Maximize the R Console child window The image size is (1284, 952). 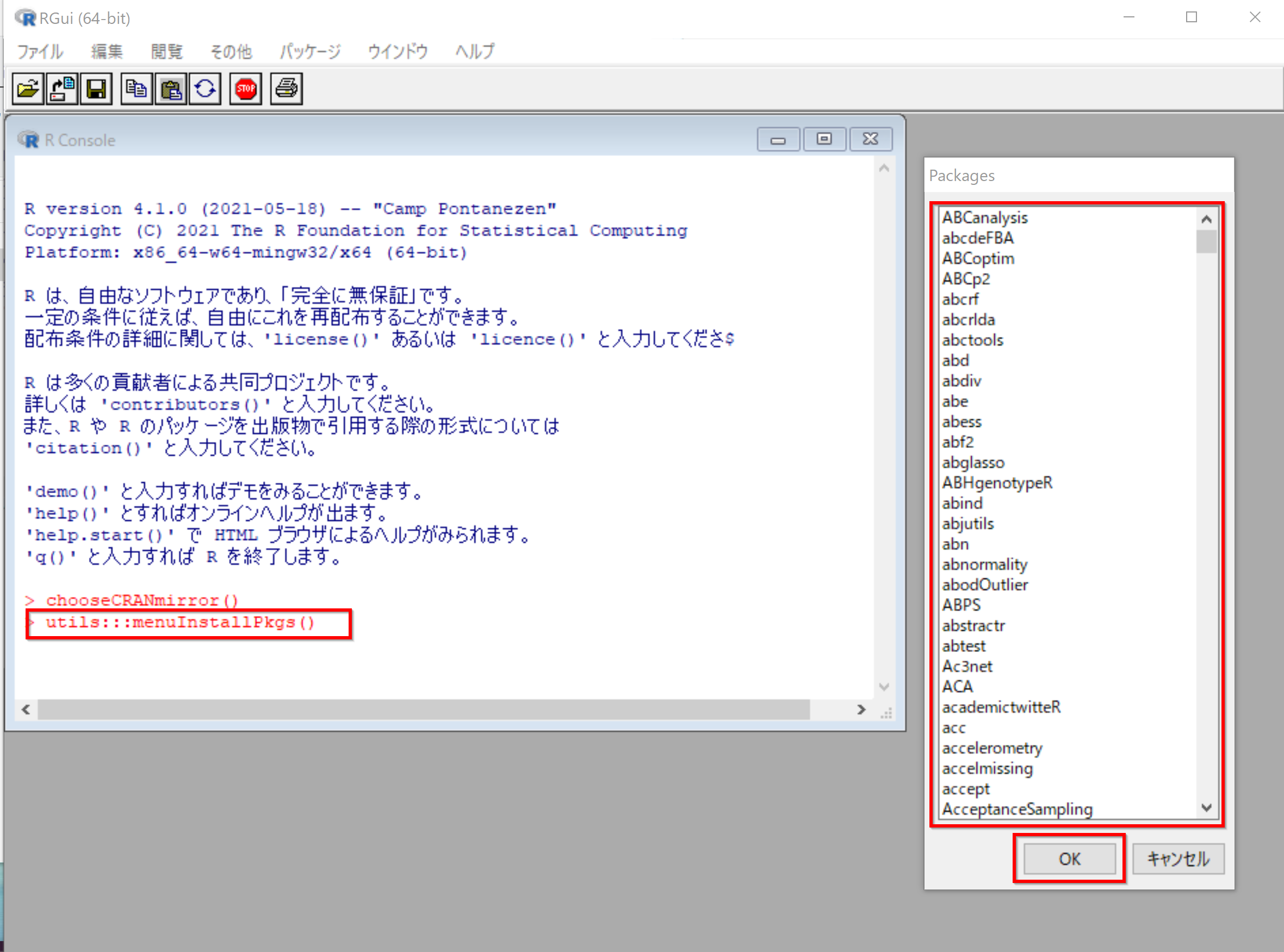pos(824,140)
